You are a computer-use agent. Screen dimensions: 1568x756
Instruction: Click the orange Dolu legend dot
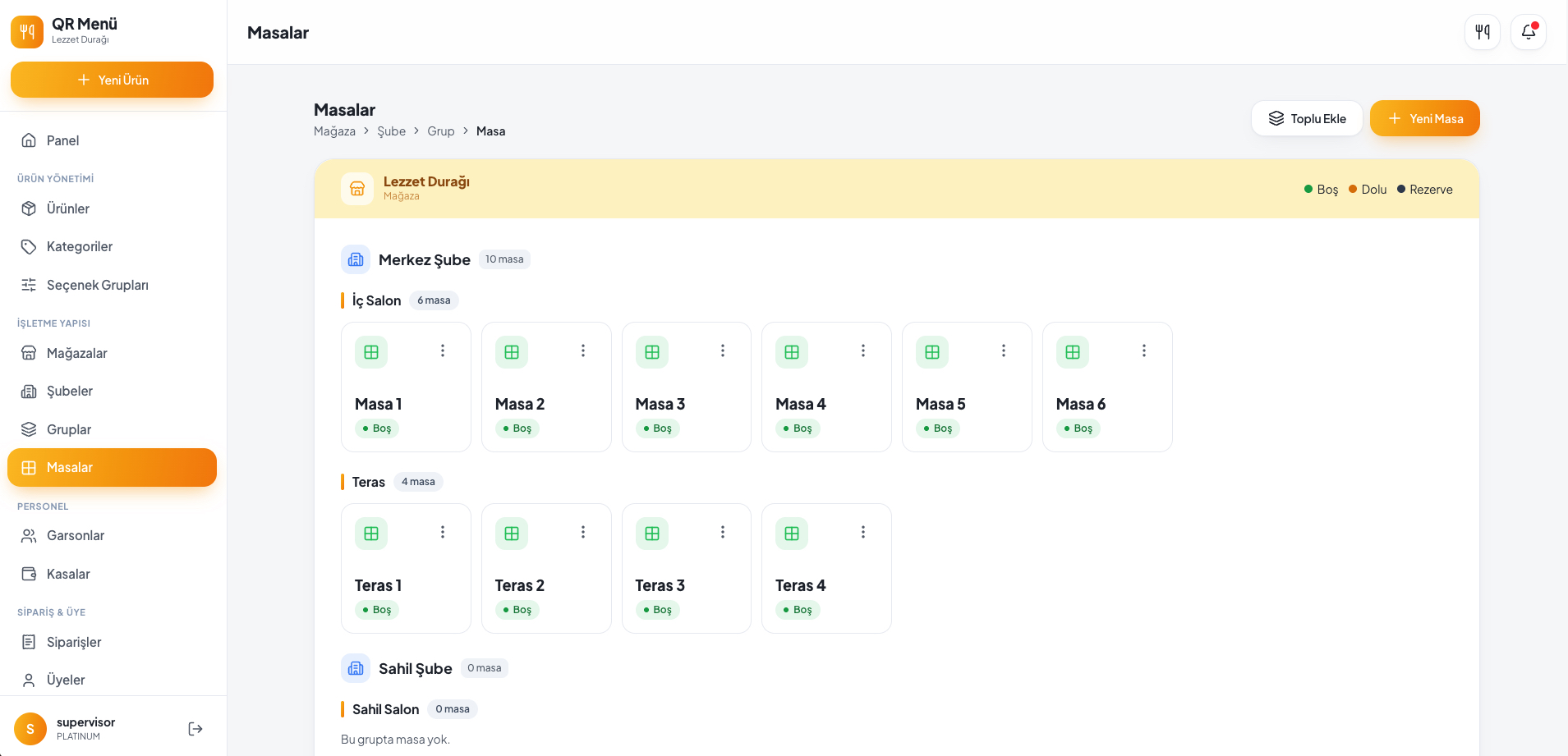(1353, 189)
